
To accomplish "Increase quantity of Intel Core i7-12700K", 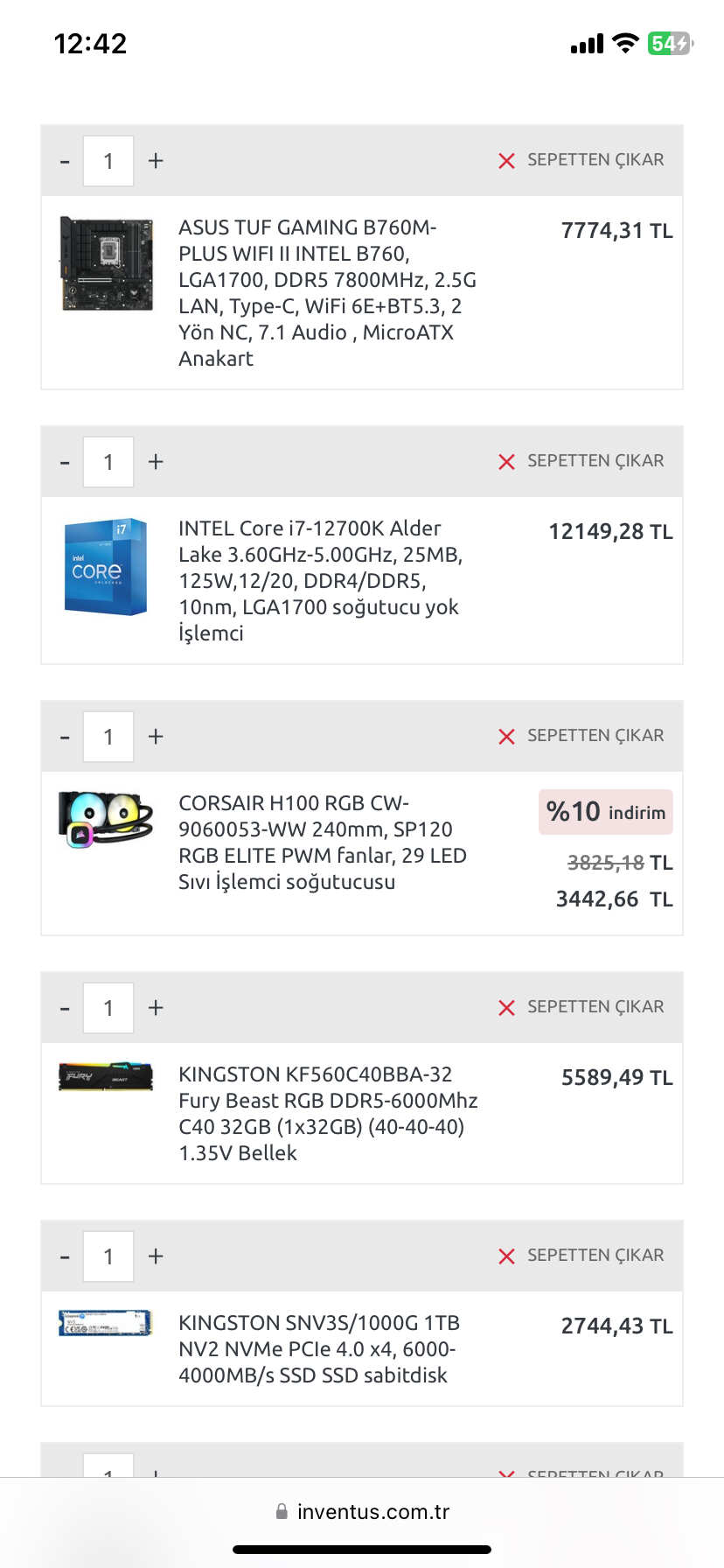I will (x=156, y=462).
